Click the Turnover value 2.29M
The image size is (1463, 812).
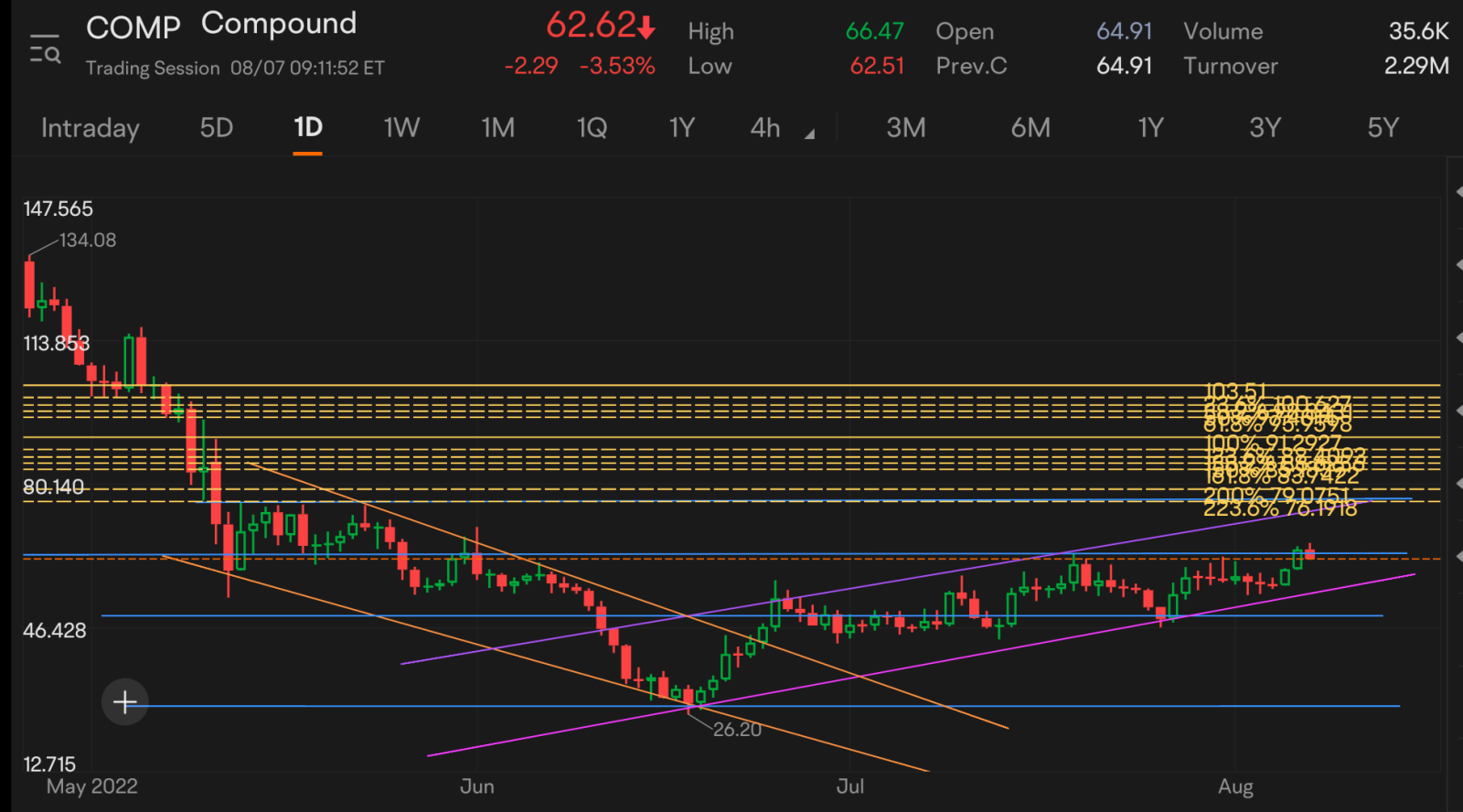point(1416,66)
